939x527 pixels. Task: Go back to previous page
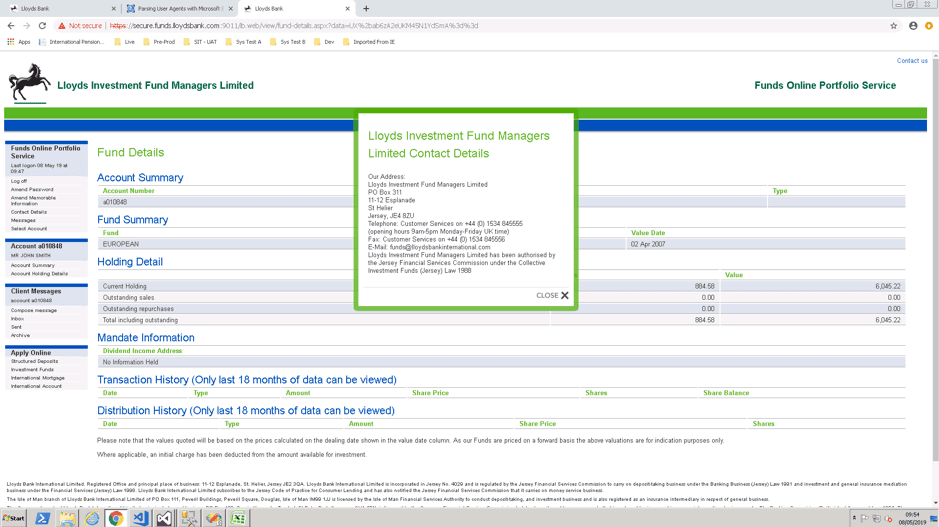11,26
